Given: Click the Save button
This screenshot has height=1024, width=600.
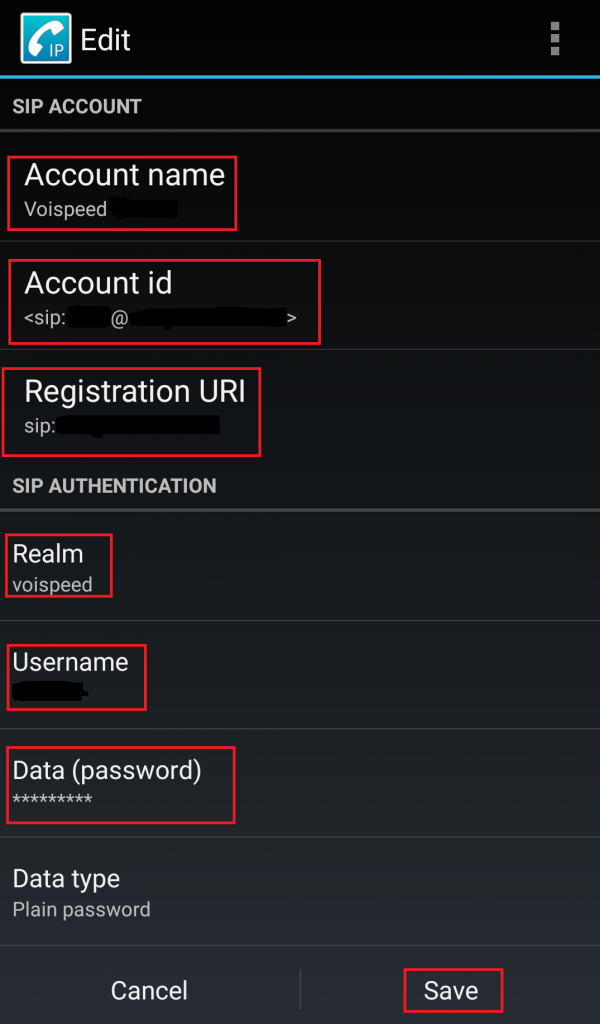Looking at the screenshot, I should pyautogui.click(x=450, y=991).
